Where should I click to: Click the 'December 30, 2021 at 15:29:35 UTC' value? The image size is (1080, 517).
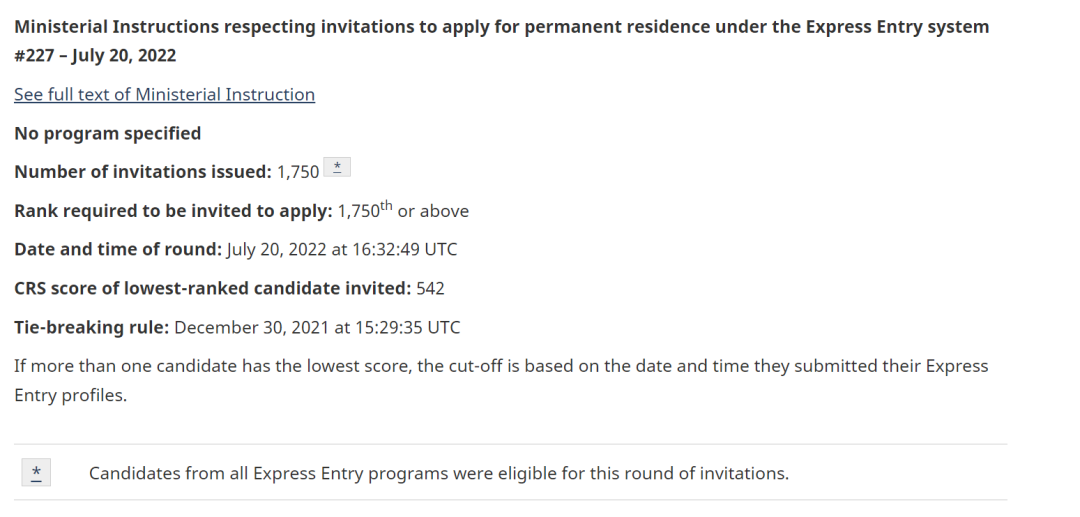(317, 327)
